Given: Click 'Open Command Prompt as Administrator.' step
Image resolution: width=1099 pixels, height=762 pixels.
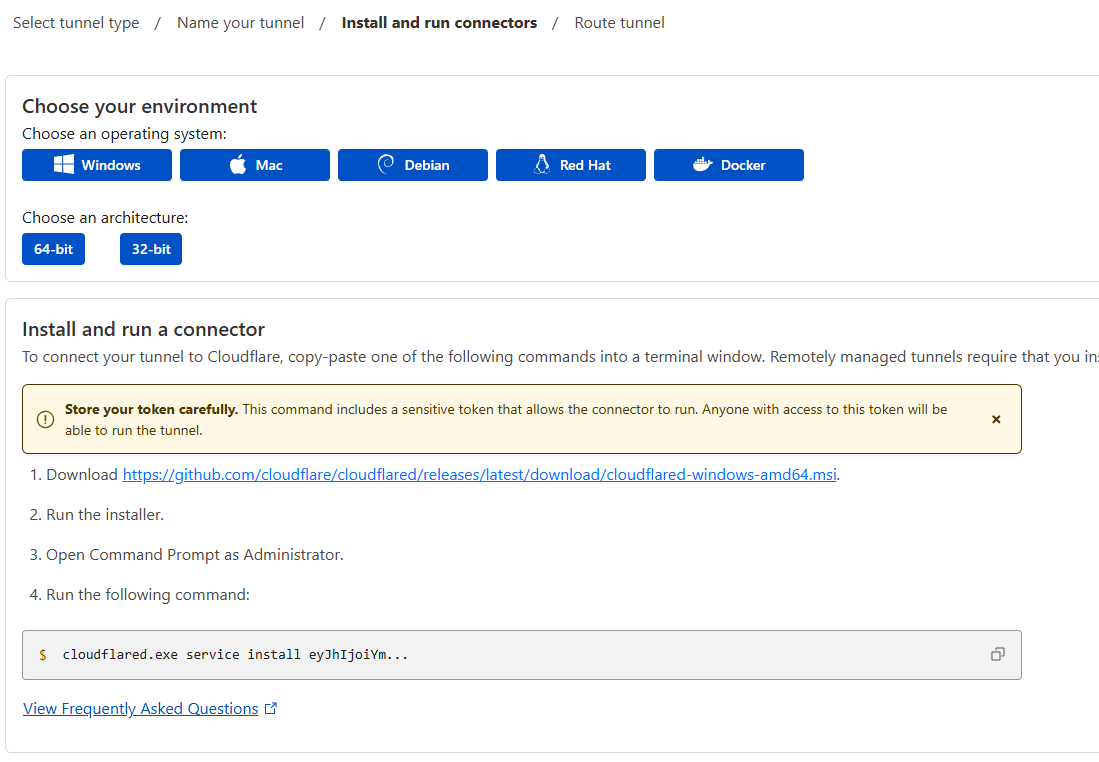Looking at the screenshot, I should [x=194, y=555].
